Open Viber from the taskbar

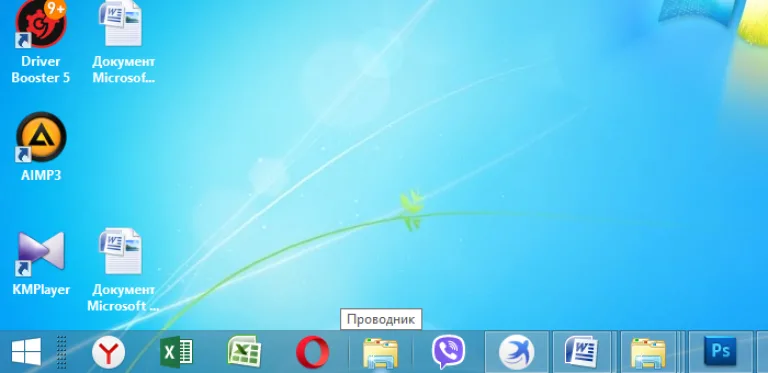pos(449,352)
